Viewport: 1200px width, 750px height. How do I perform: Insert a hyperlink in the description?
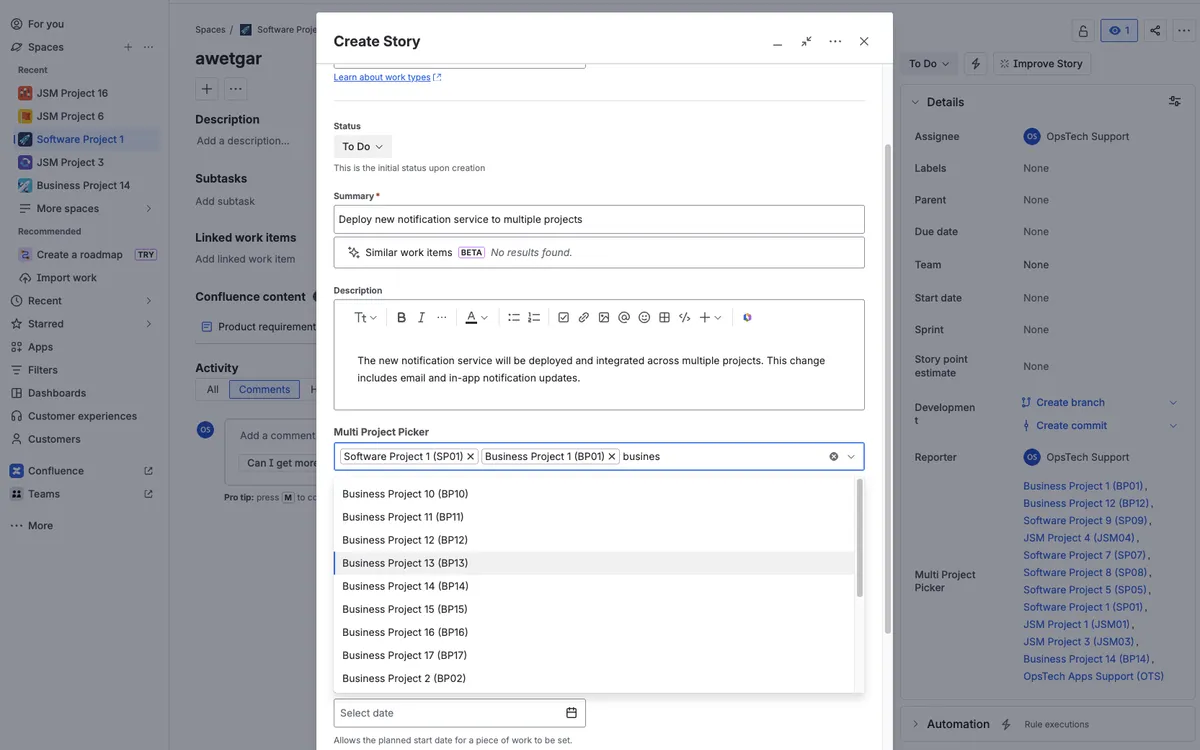point(584,317)
